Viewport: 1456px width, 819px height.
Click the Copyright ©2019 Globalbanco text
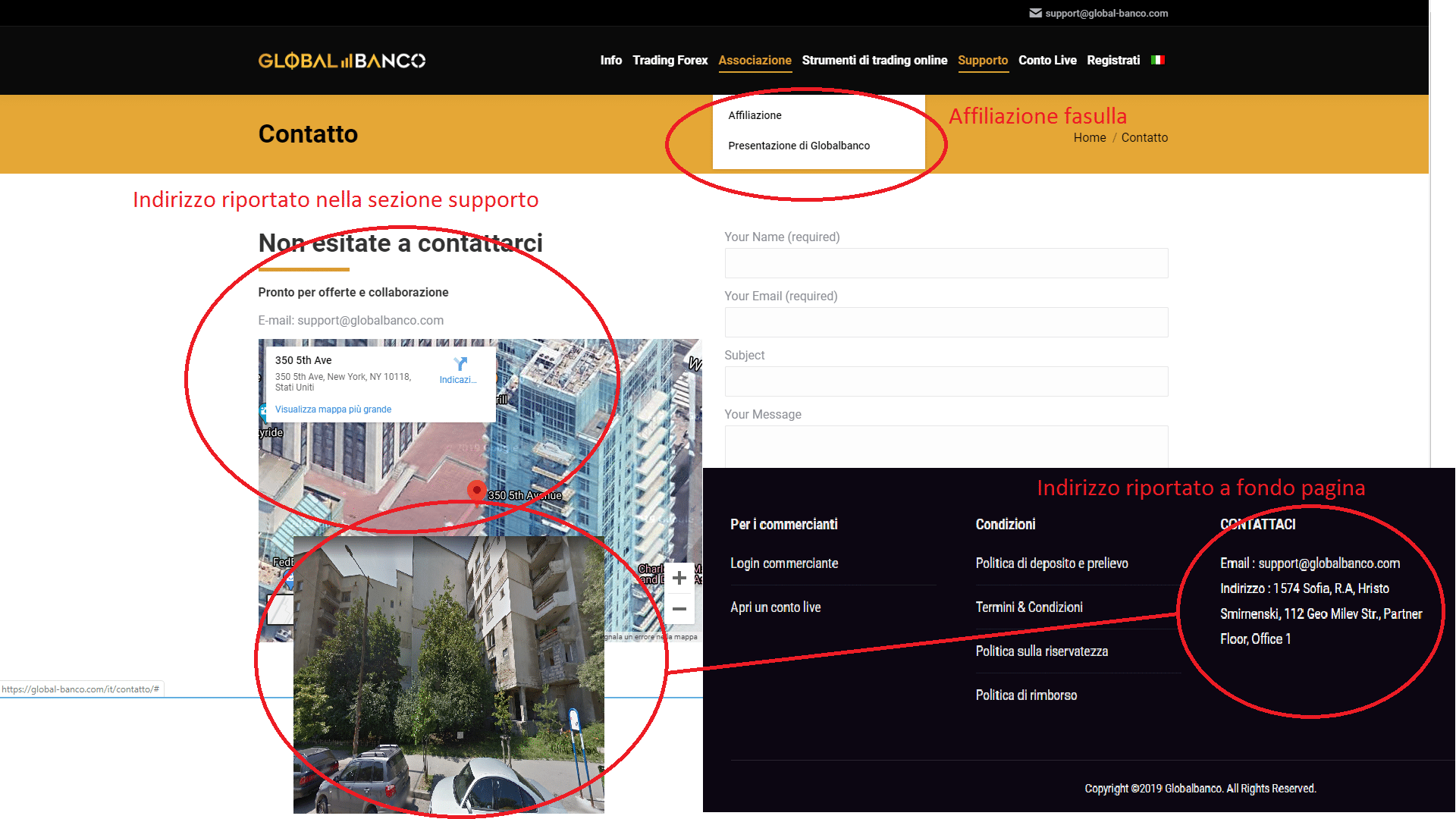click(x=1200, y=789)
